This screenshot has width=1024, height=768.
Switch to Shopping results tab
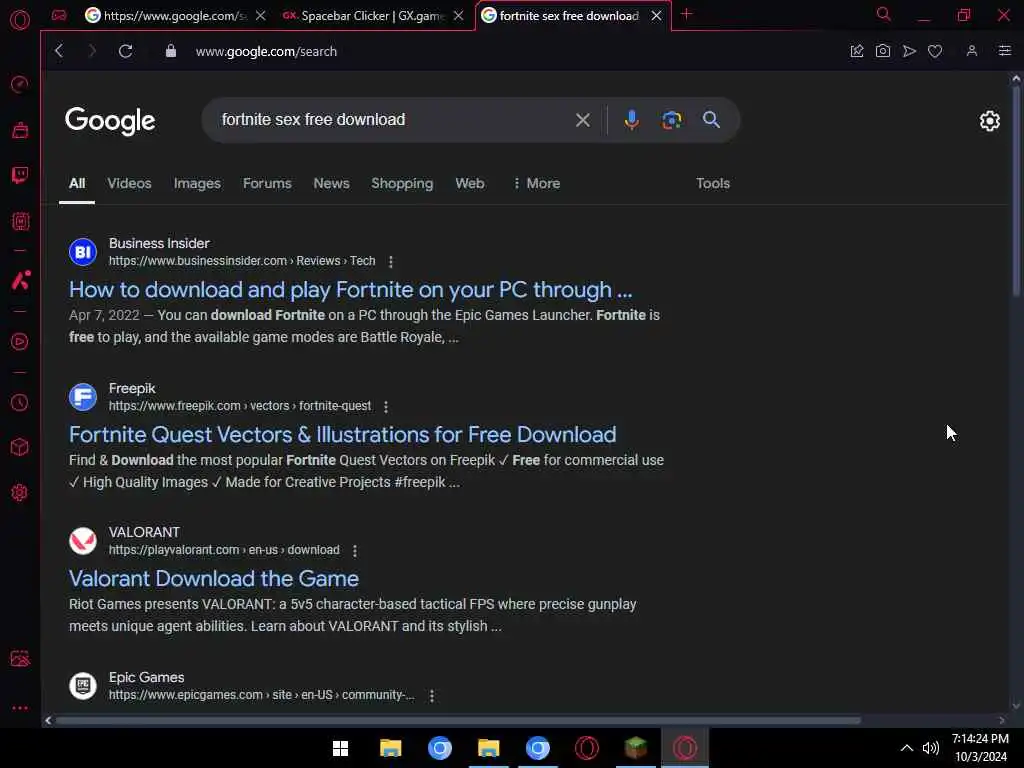(402, 184)
